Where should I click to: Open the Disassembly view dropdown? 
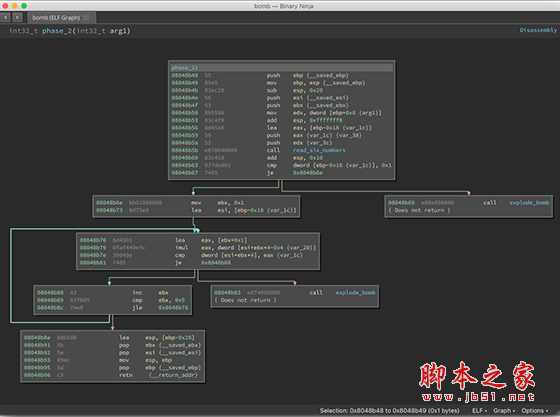tap(538, 30)
